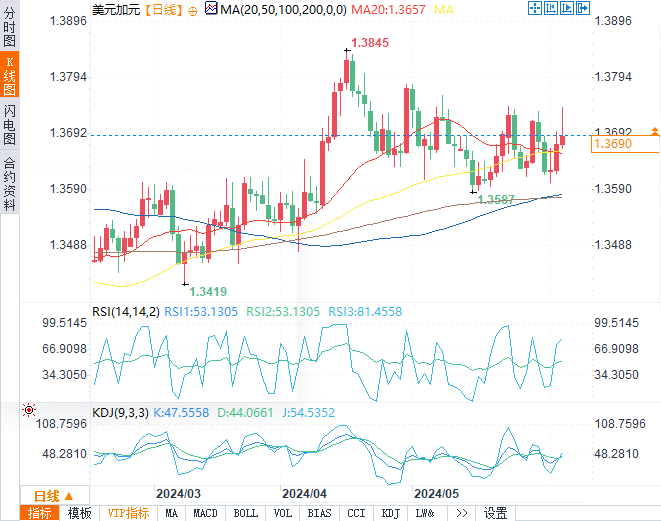Click the 美元加元 instrument title
The image size is (661, 521).
point(116,10)
